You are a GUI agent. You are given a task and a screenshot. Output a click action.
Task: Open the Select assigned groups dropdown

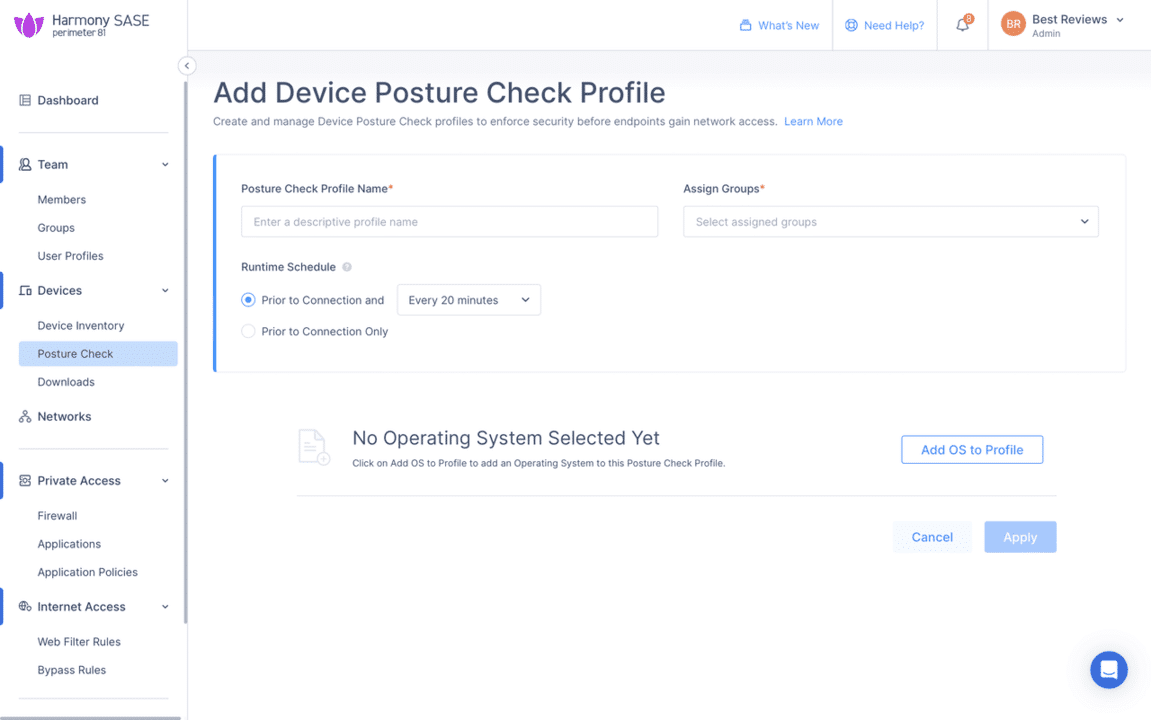889,221
